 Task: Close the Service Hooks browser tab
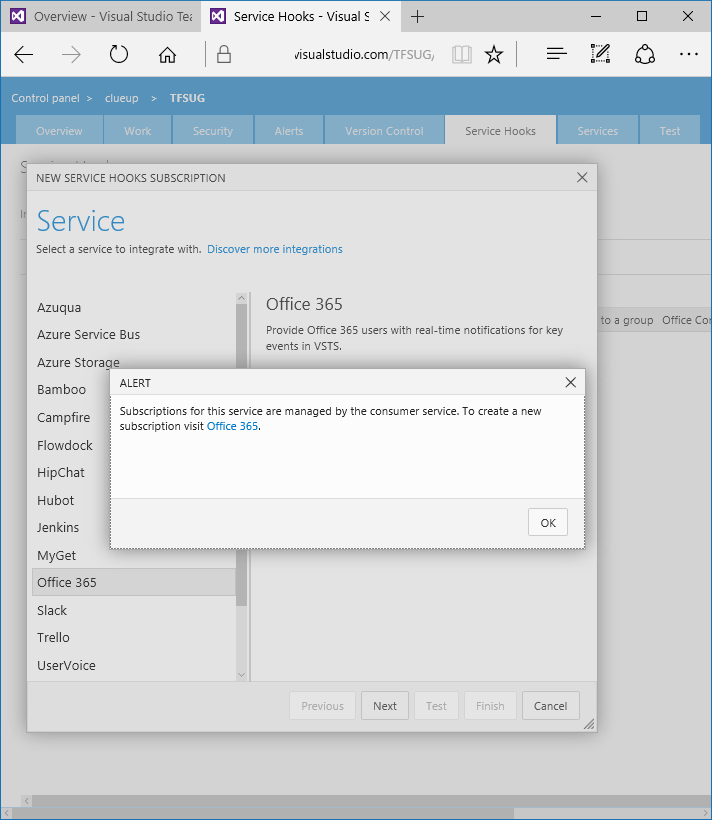[385, 16]
